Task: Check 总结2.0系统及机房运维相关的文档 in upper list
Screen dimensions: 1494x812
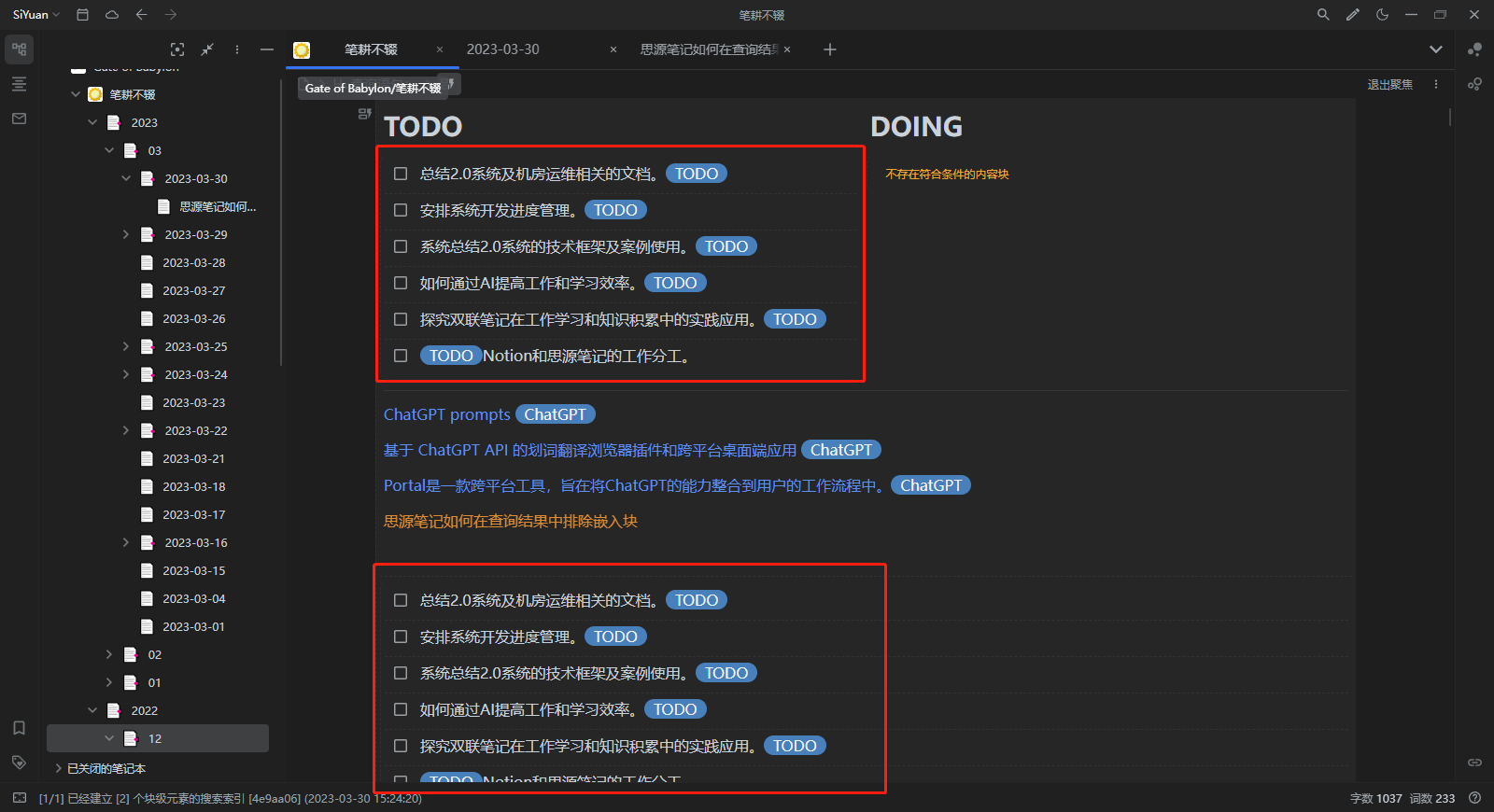Action: (401, 174)
